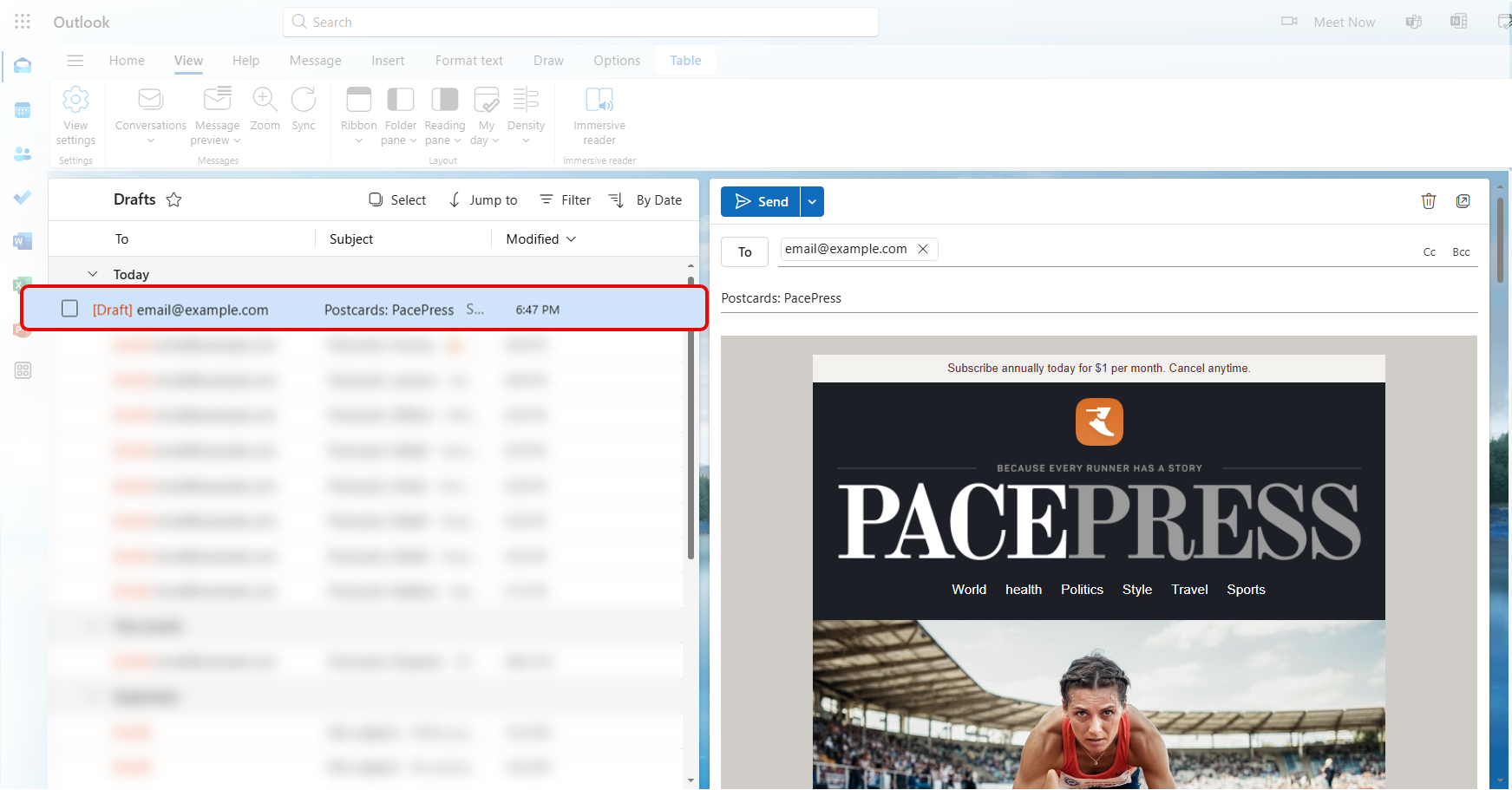Open Travel link in newsletter
Screen dimensions: 1512x790
pyautogui.click(x=1189, y=590)
